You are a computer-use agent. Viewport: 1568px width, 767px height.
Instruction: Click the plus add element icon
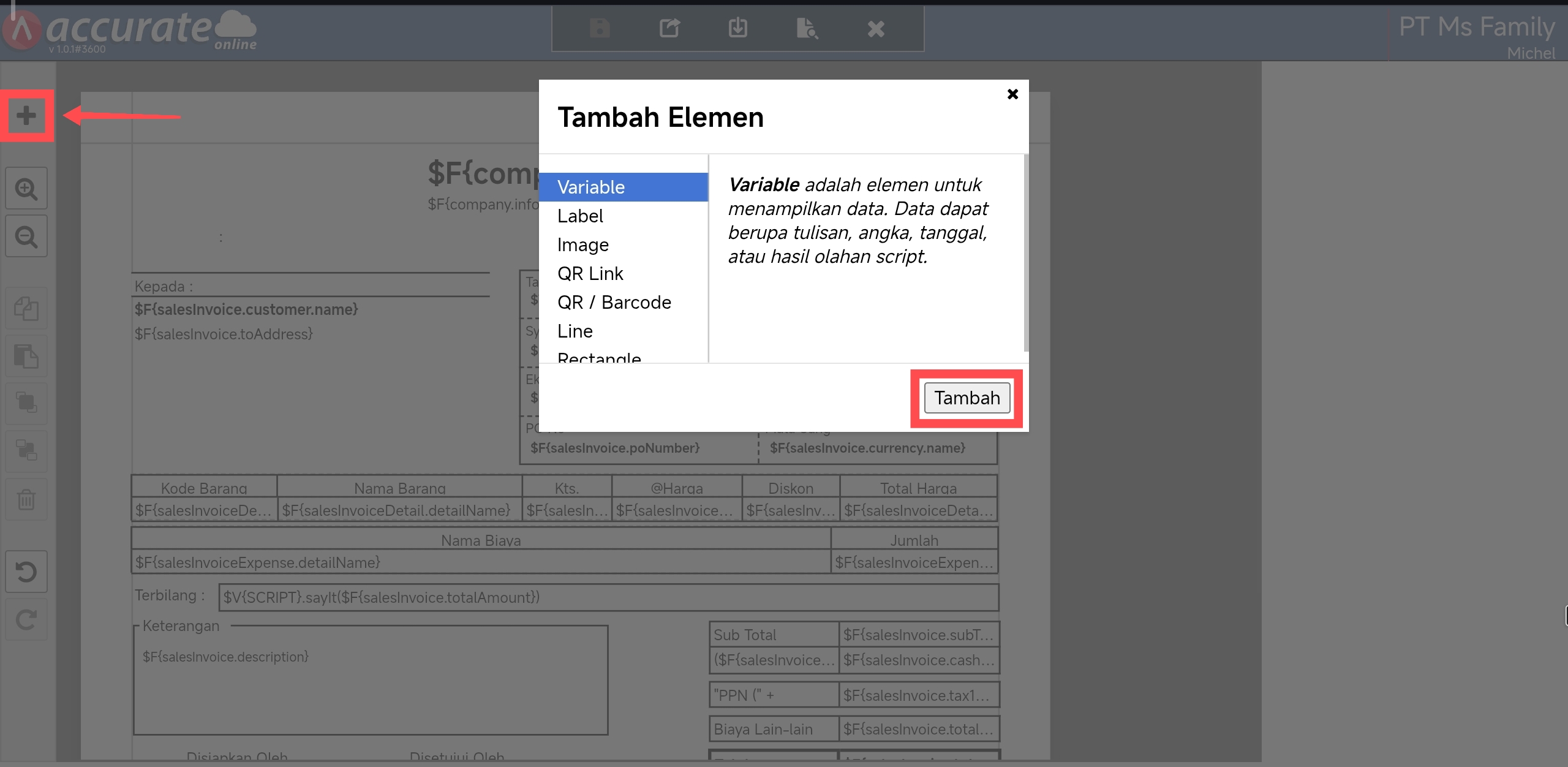tap(26, 116)
